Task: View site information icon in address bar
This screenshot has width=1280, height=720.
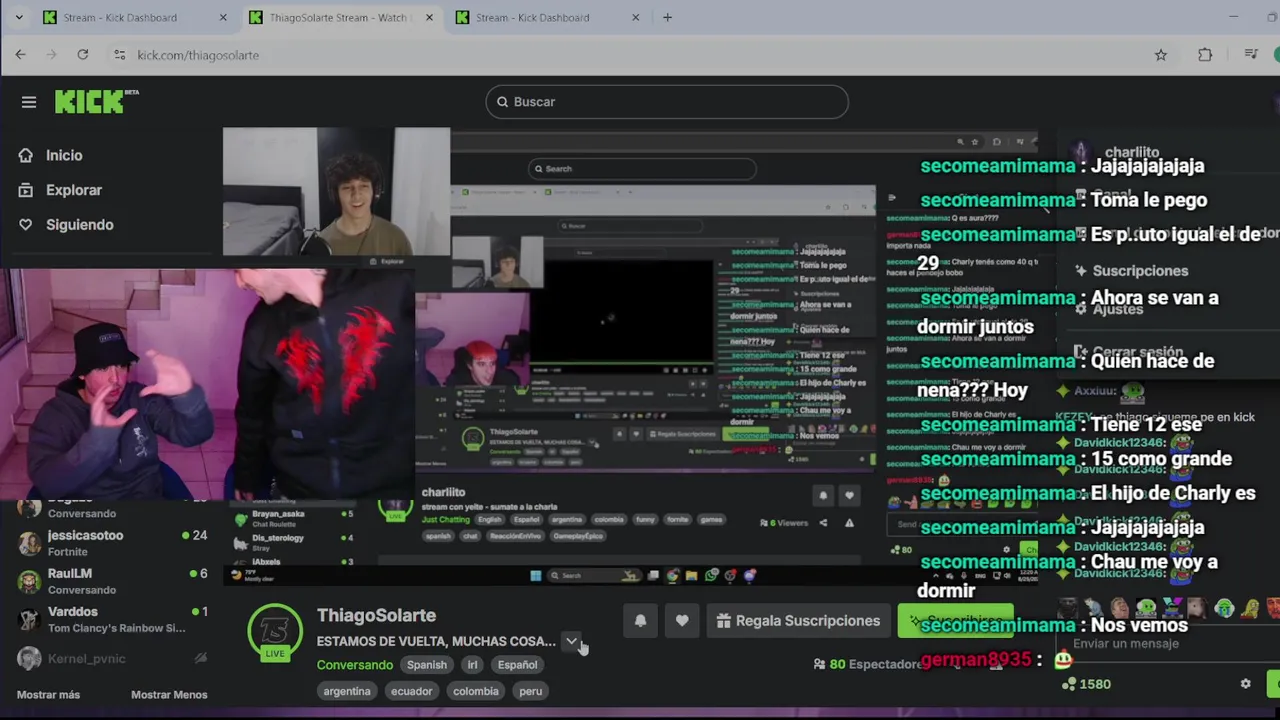Action: pos(119,55)
